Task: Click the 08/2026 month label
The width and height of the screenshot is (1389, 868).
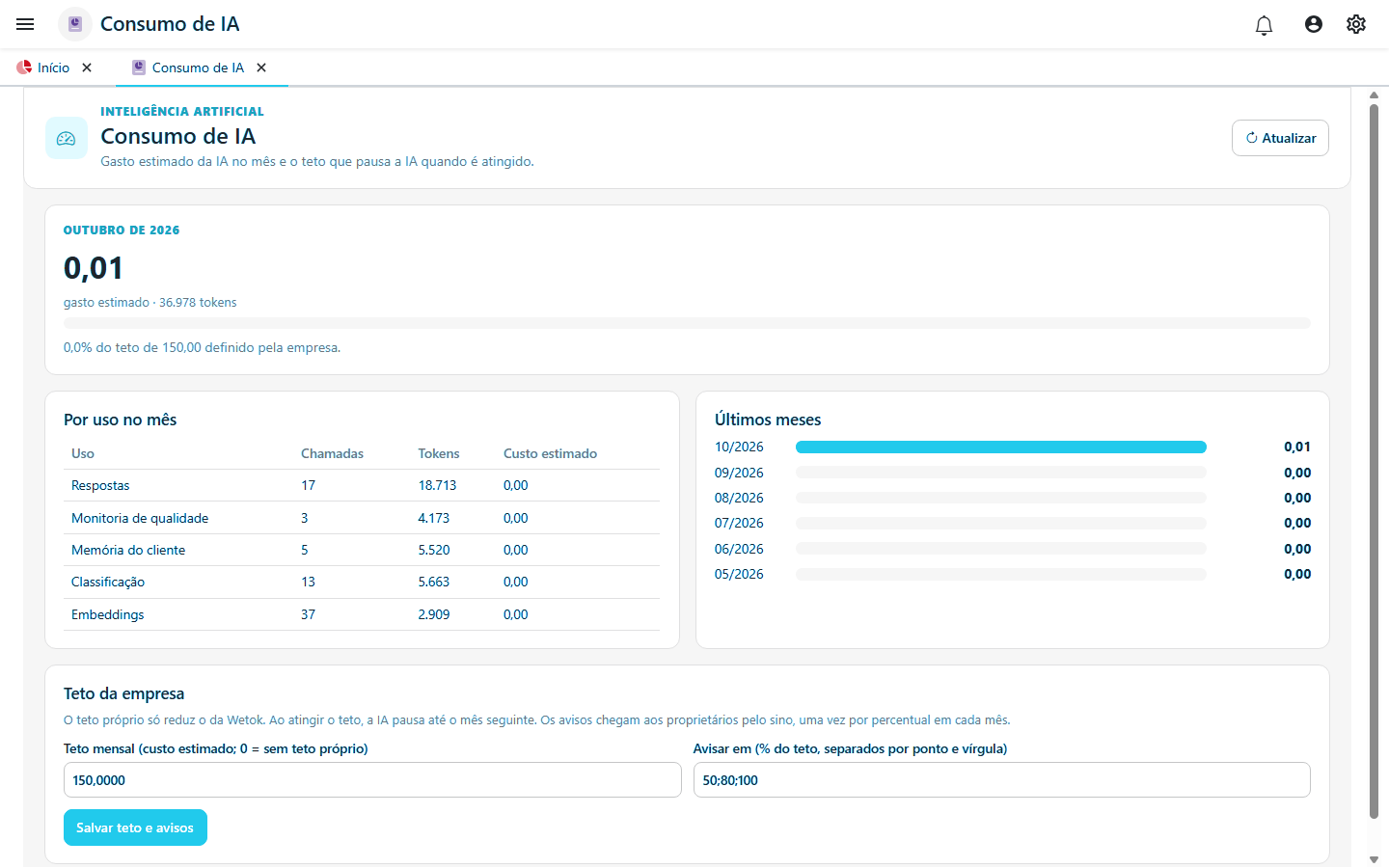Action: 739,498
